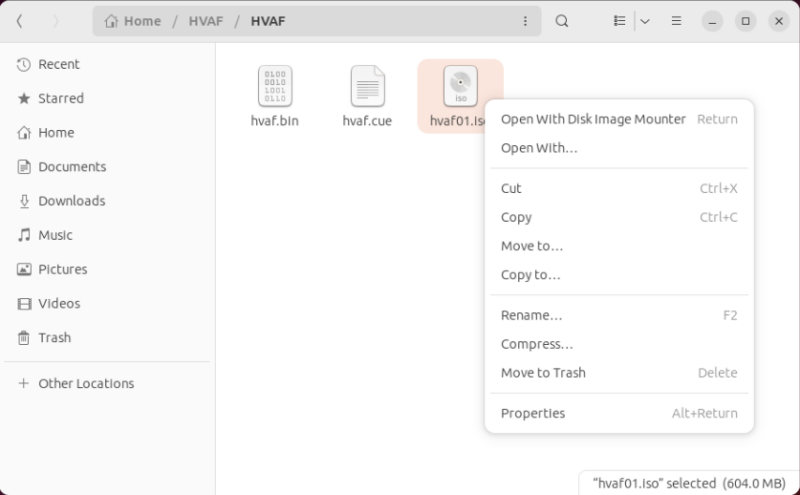Switch to list view
Image resolution: width=800 pixels, height=495 pixels.
(619, 21)
